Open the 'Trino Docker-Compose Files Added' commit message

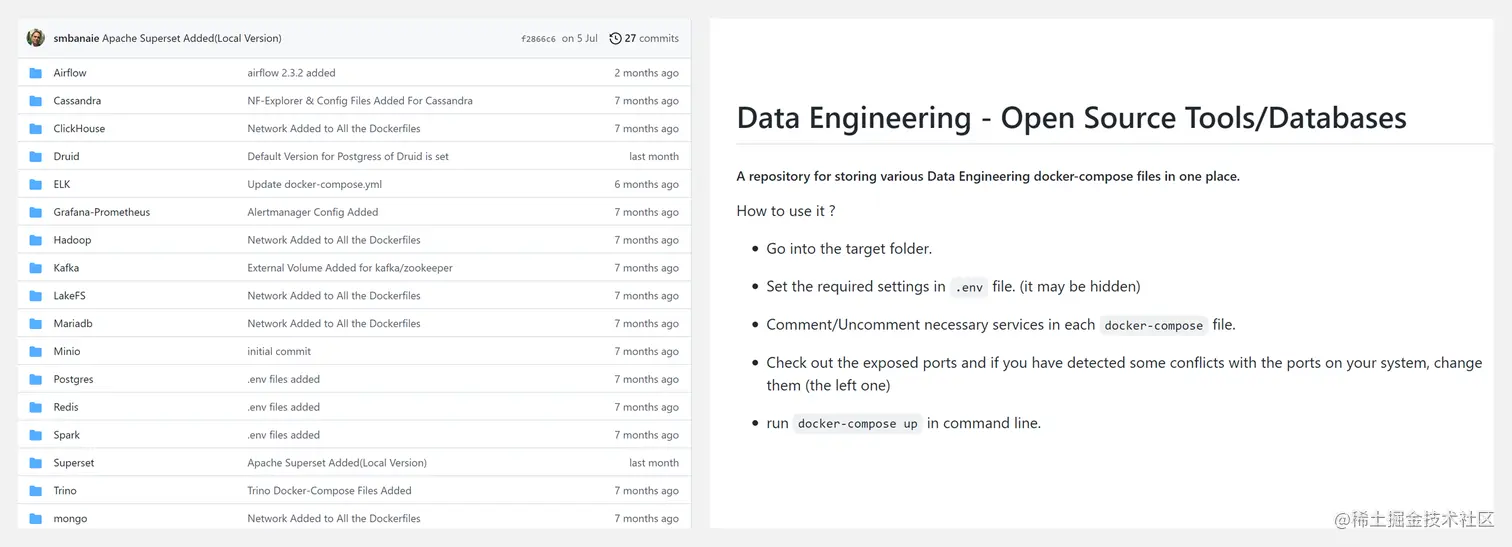[329, 491]
